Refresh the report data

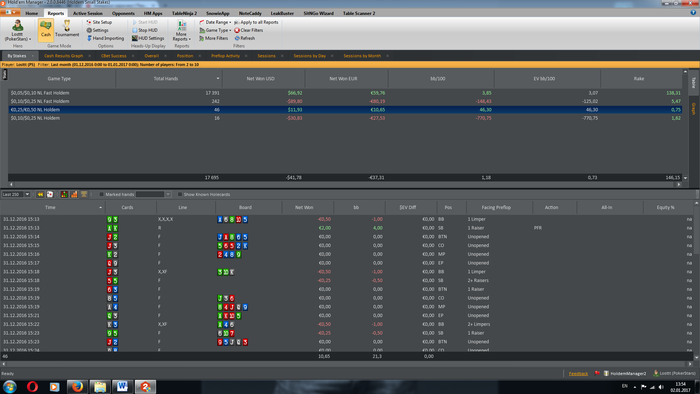[245, 38]
